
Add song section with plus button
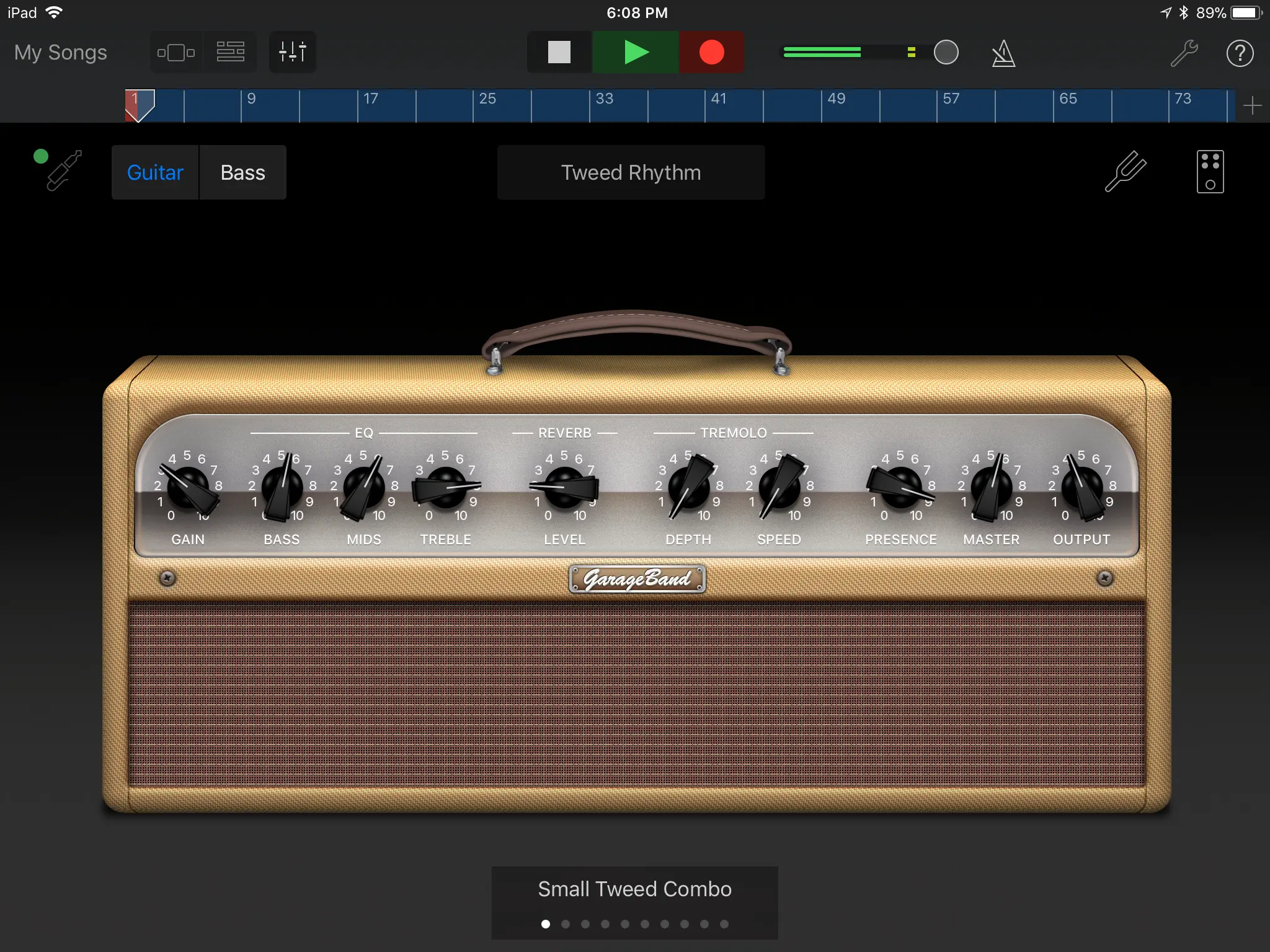(1252, 106)
